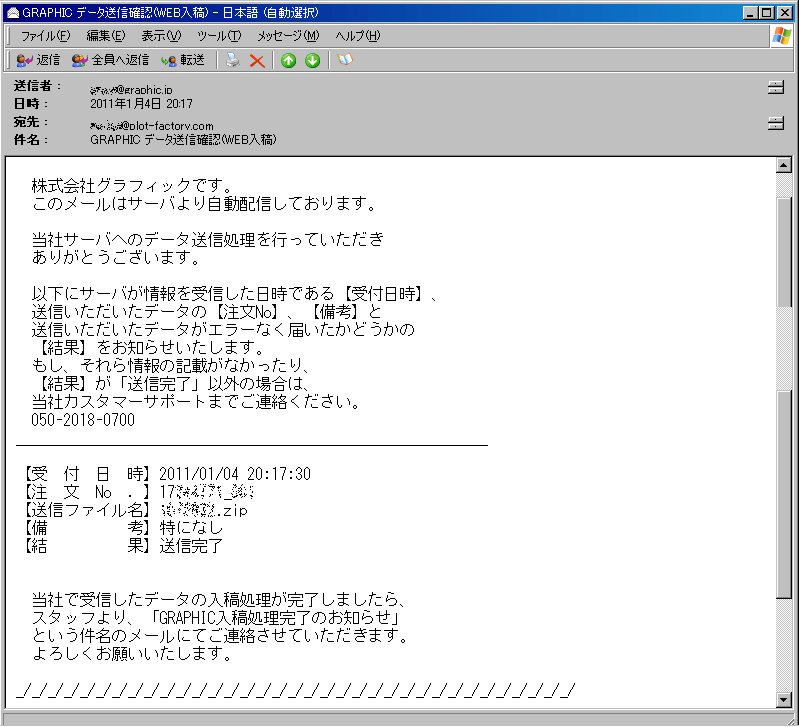Print the message with printer icon
This screenshot has width=799, height=727.
tap(232, 60)
